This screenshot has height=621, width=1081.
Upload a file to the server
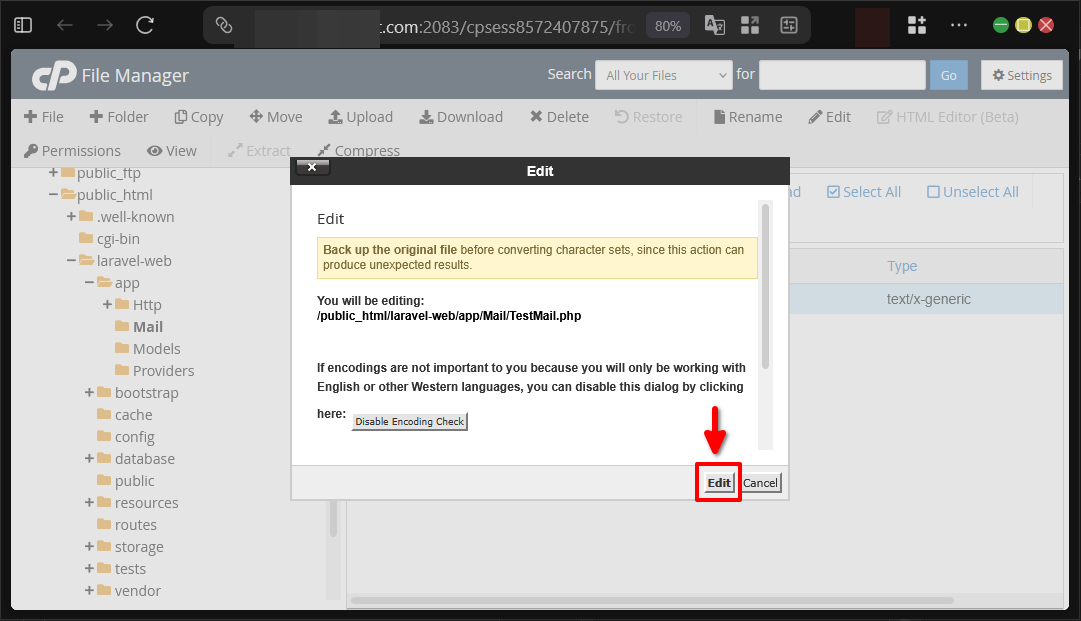[x=360, y=117]
